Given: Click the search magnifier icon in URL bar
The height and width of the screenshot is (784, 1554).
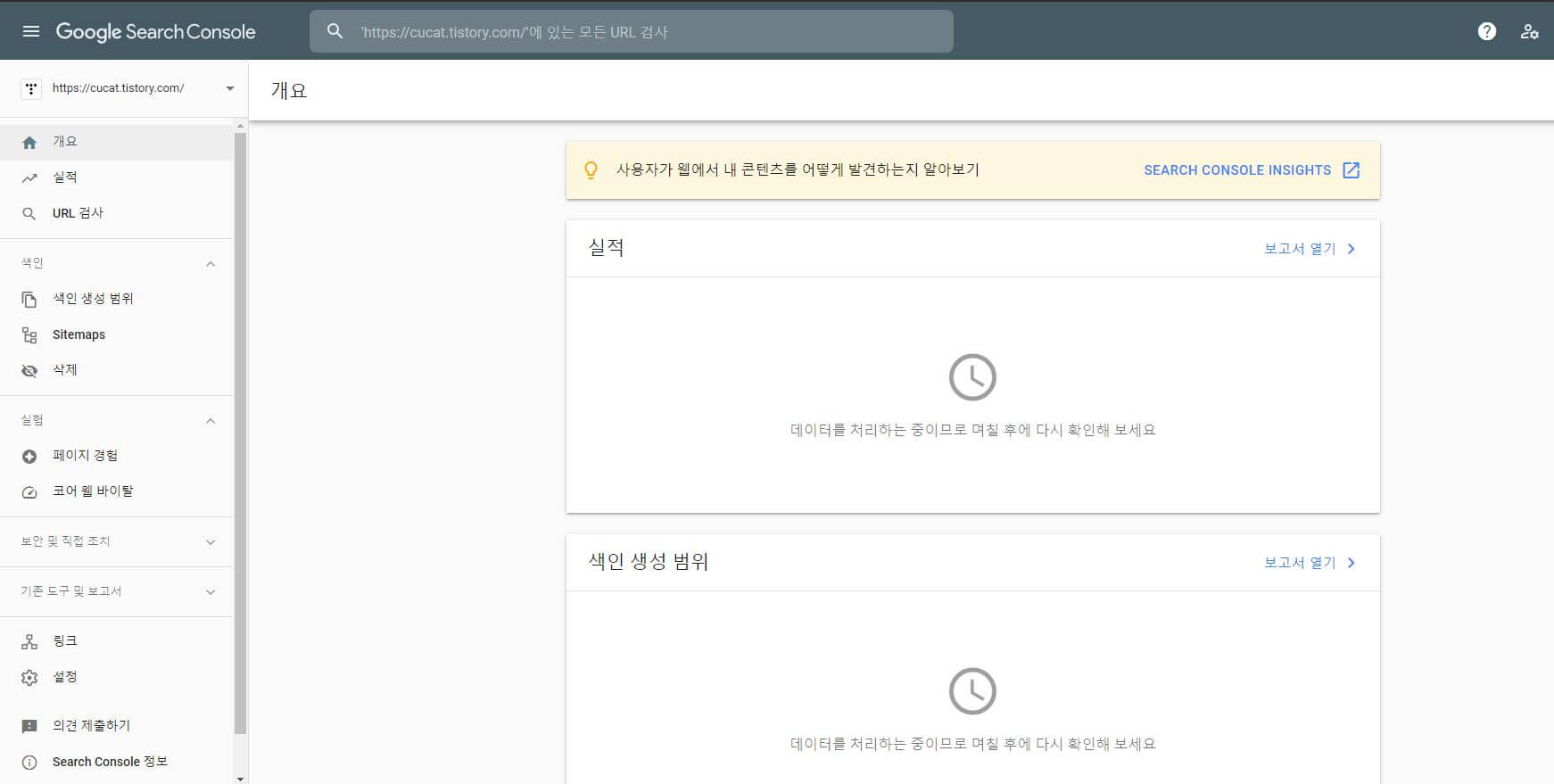Looking at the screenshot, I should (x=335, y=32).
